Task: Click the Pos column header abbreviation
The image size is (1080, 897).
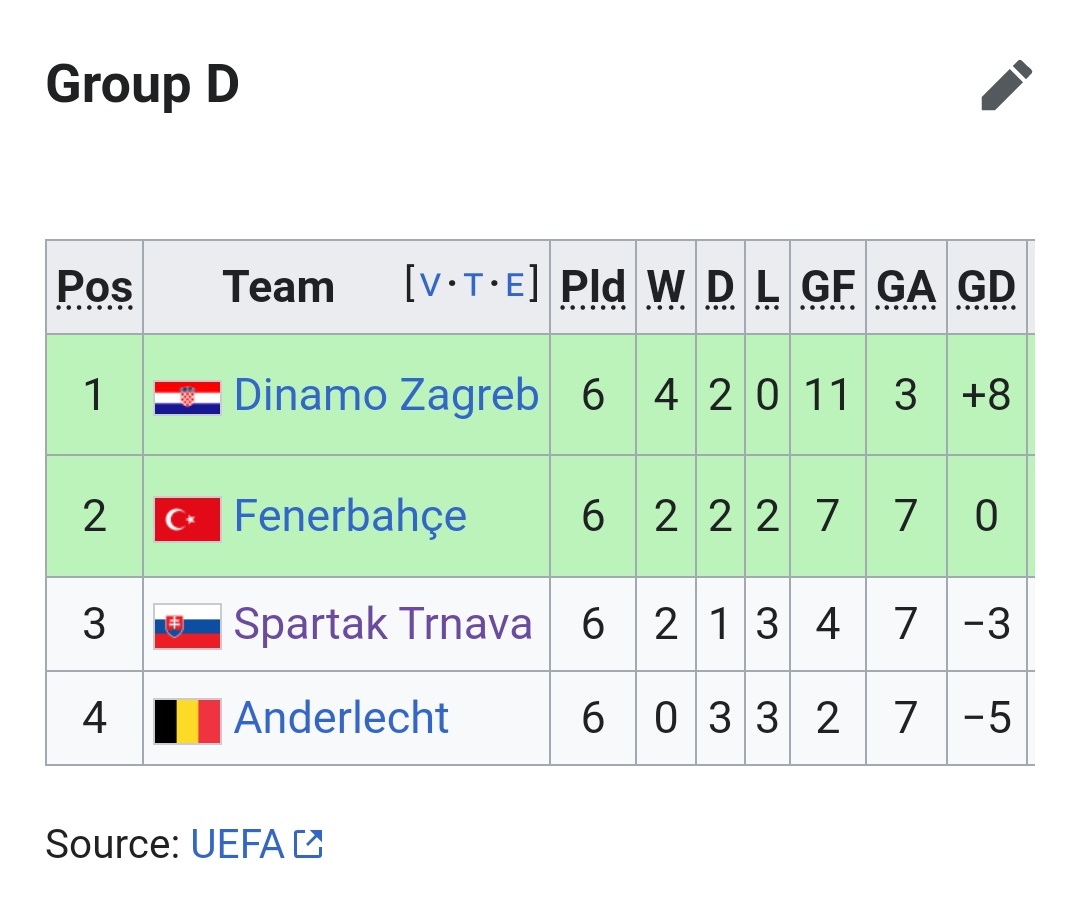Action: 94,287
